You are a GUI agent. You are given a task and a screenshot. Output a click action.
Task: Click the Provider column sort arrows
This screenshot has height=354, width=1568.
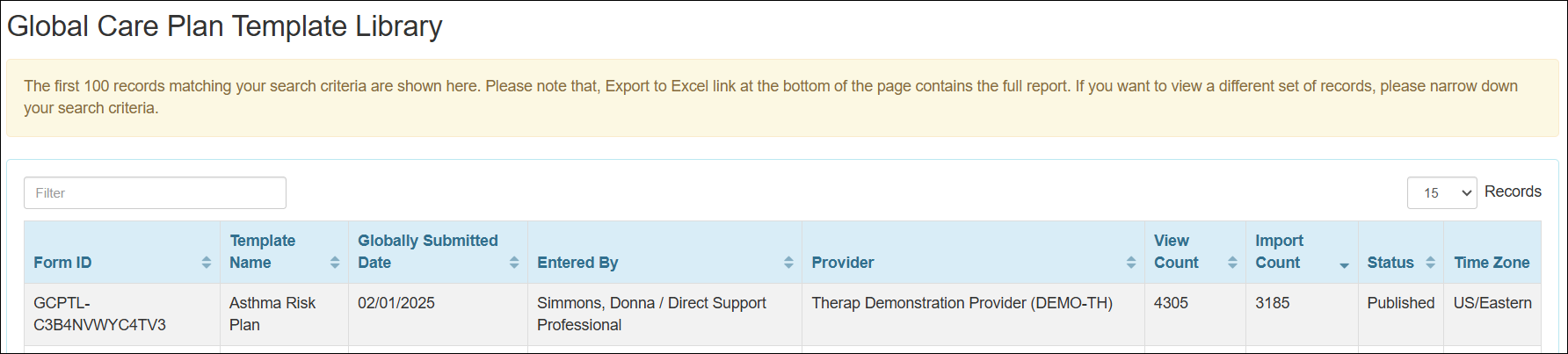(1131, 263)
